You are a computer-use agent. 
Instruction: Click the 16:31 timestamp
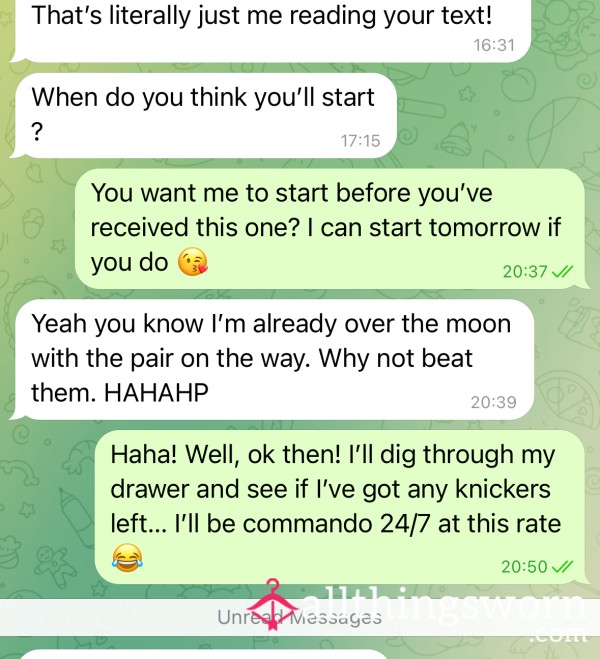click(494, 45)
